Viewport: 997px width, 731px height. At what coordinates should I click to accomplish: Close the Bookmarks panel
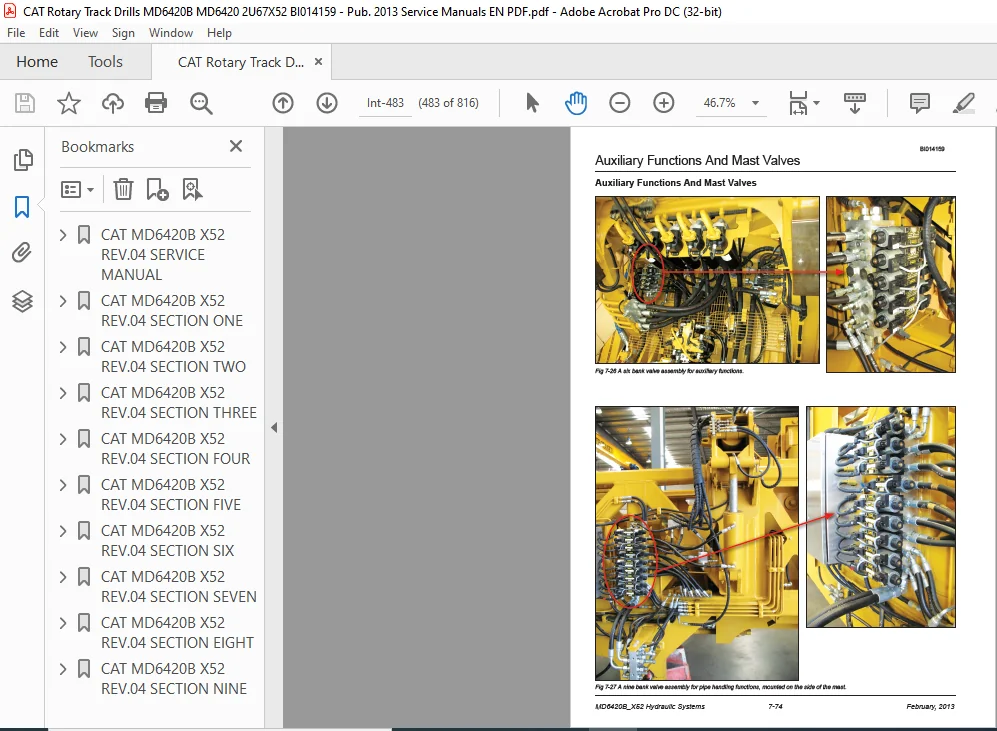(236, 146)
